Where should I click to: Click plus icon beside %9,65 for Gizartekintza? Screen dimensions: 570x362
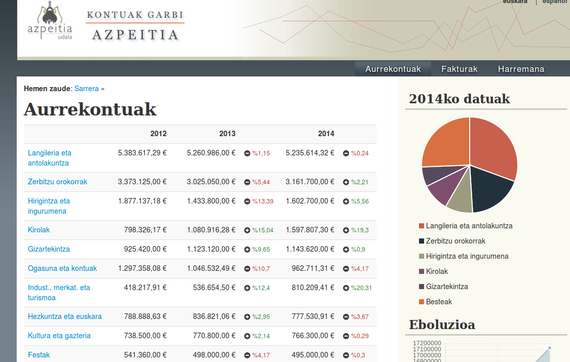point(247,249)
